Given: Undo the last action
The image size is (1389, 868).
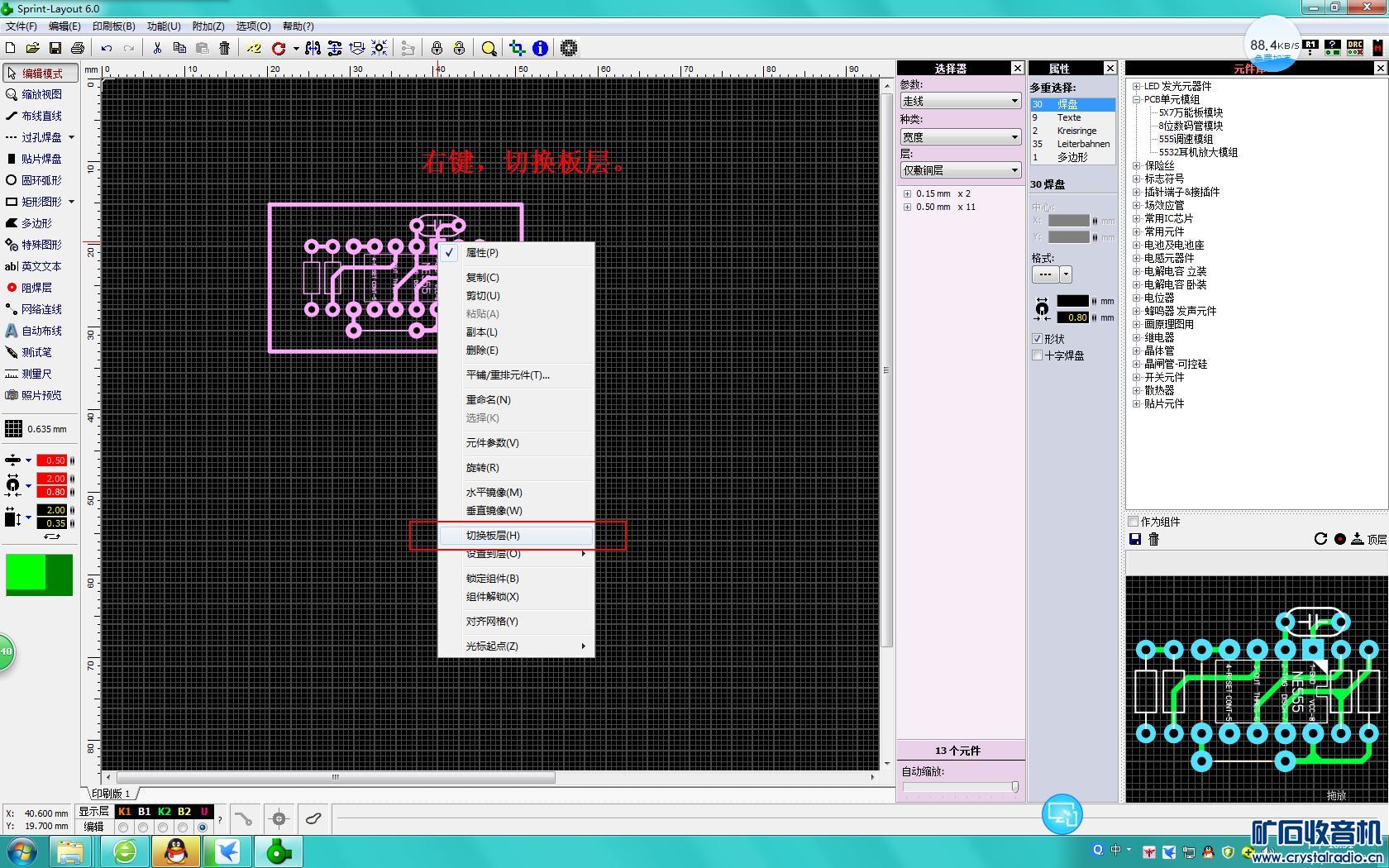Looking at the screenshot, I should pyautogui.click(x=107, y=49).
